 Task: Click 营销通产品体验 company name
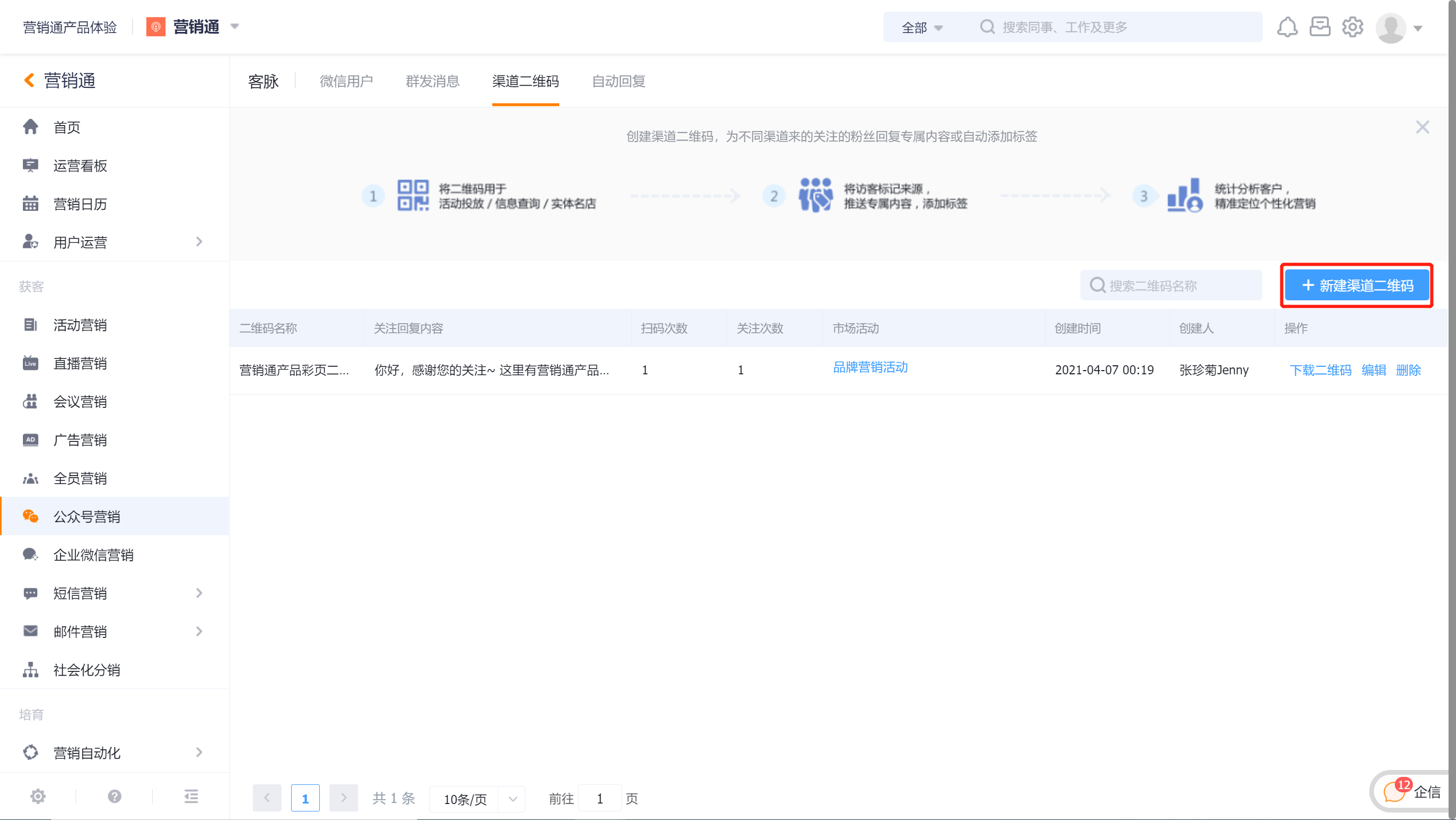(70, 27)
